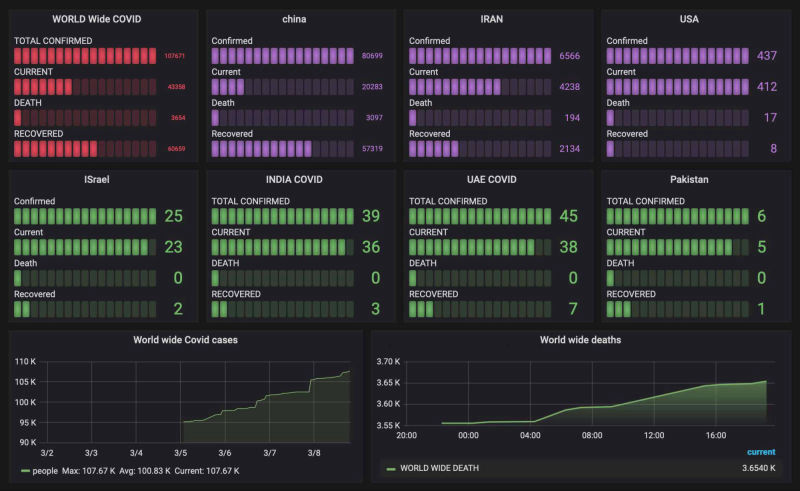The image size is (800, 491).
Task: Sort legend by the current column header
Action: [760, 452]
